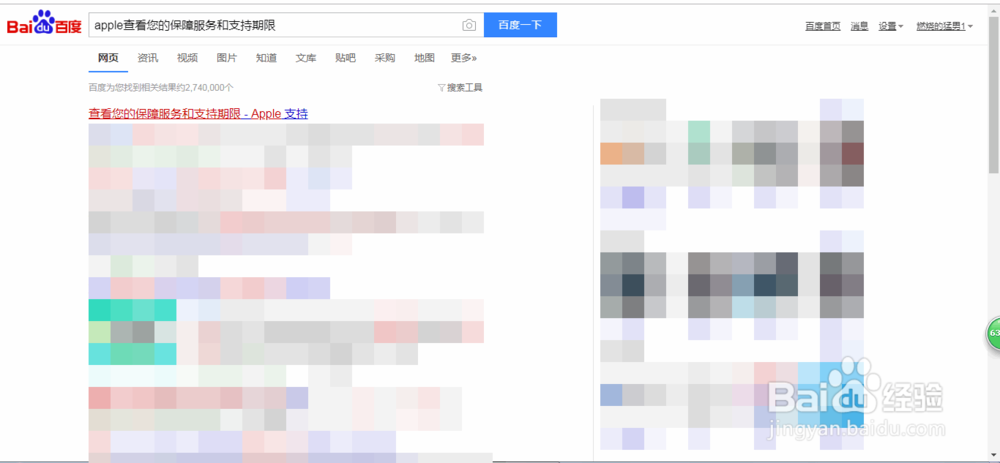The width and height of the screenshot is (1000, 463).
Task: Click the 百度一下 search button
Action: tap(520, 25)
